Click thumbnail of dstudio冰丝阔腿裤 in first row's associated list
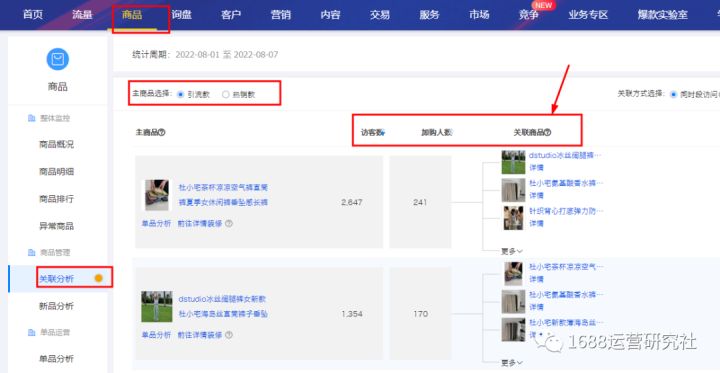Image resolution: width=720 pixels, height=373 pixels. [513, 162]
